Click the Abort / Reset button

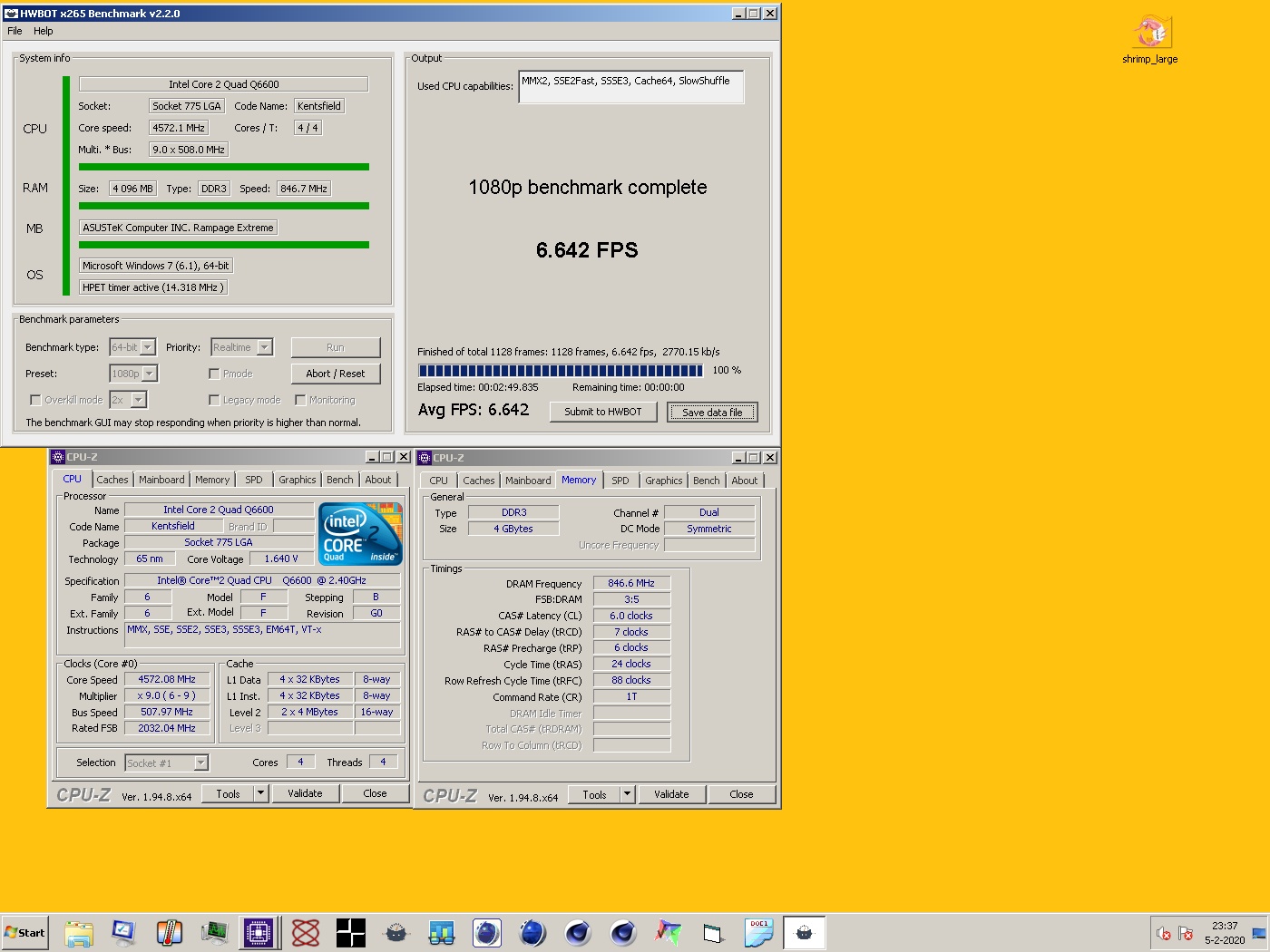pos(336,374)
